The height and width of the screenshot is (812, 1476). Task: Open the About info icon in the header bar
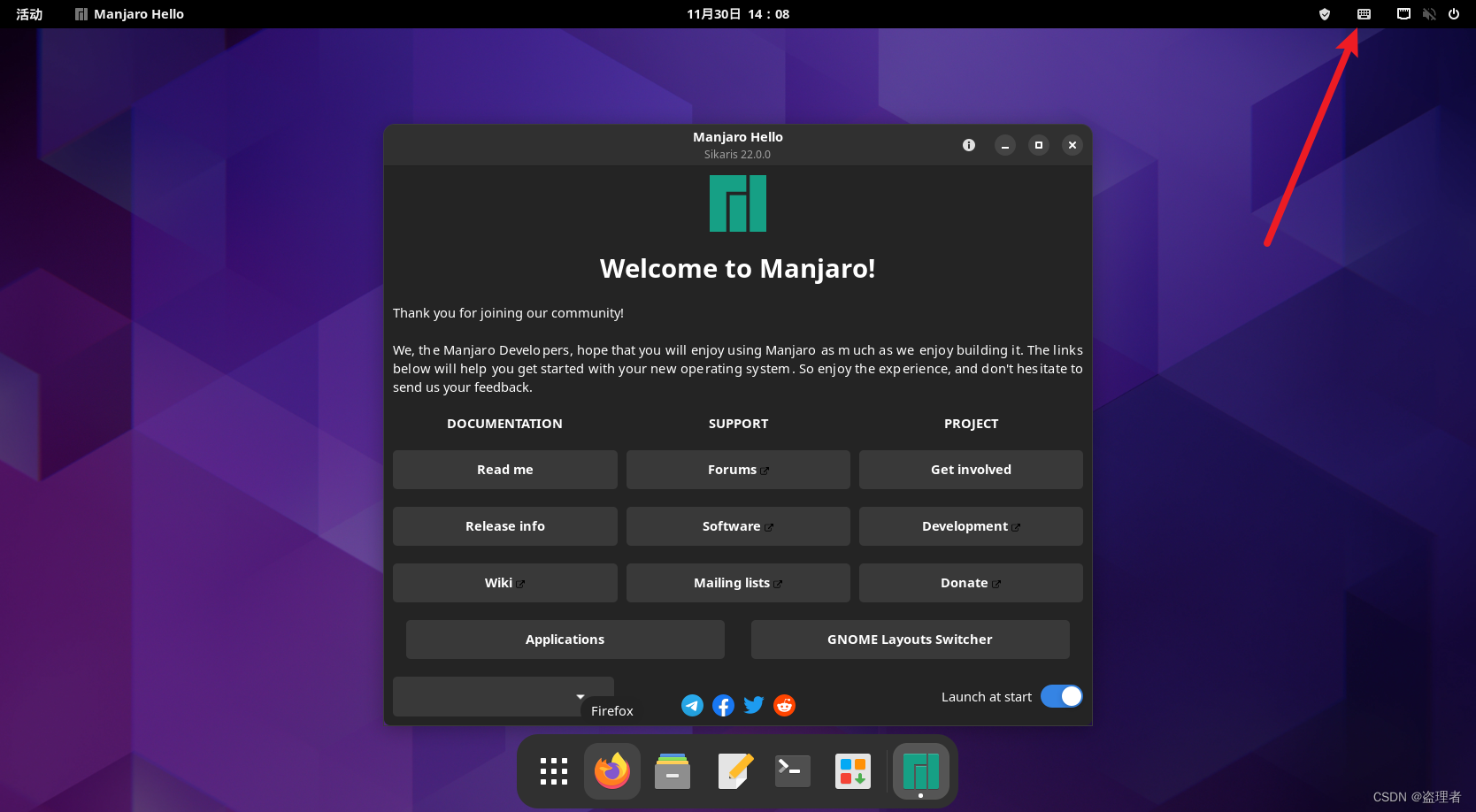click(969, 145)
